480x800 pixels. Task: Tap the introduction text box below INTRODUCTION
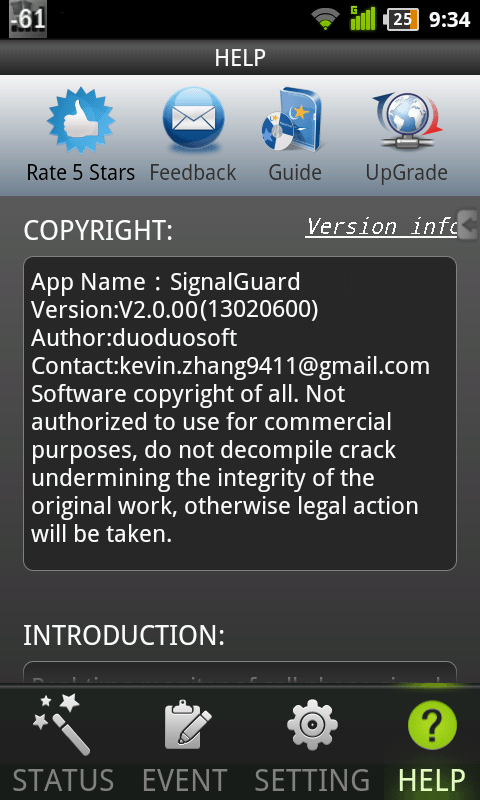point(240,673)
